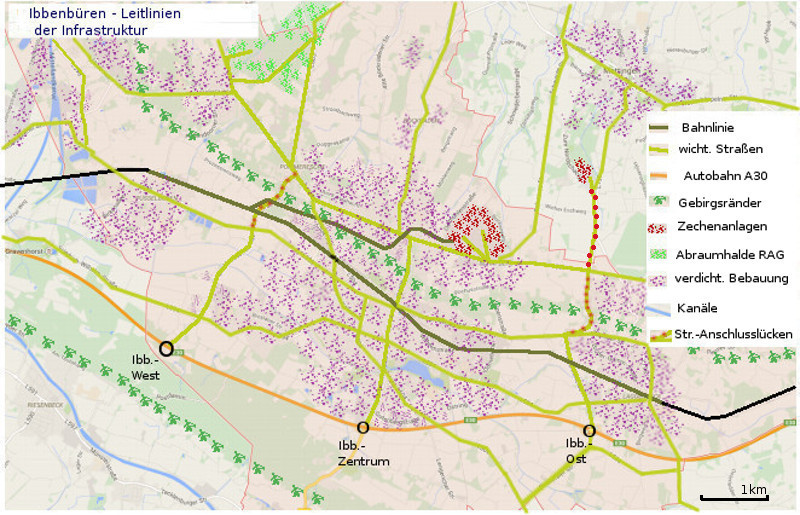Click the Autobahn A30 legend text

tap(723, 176)
